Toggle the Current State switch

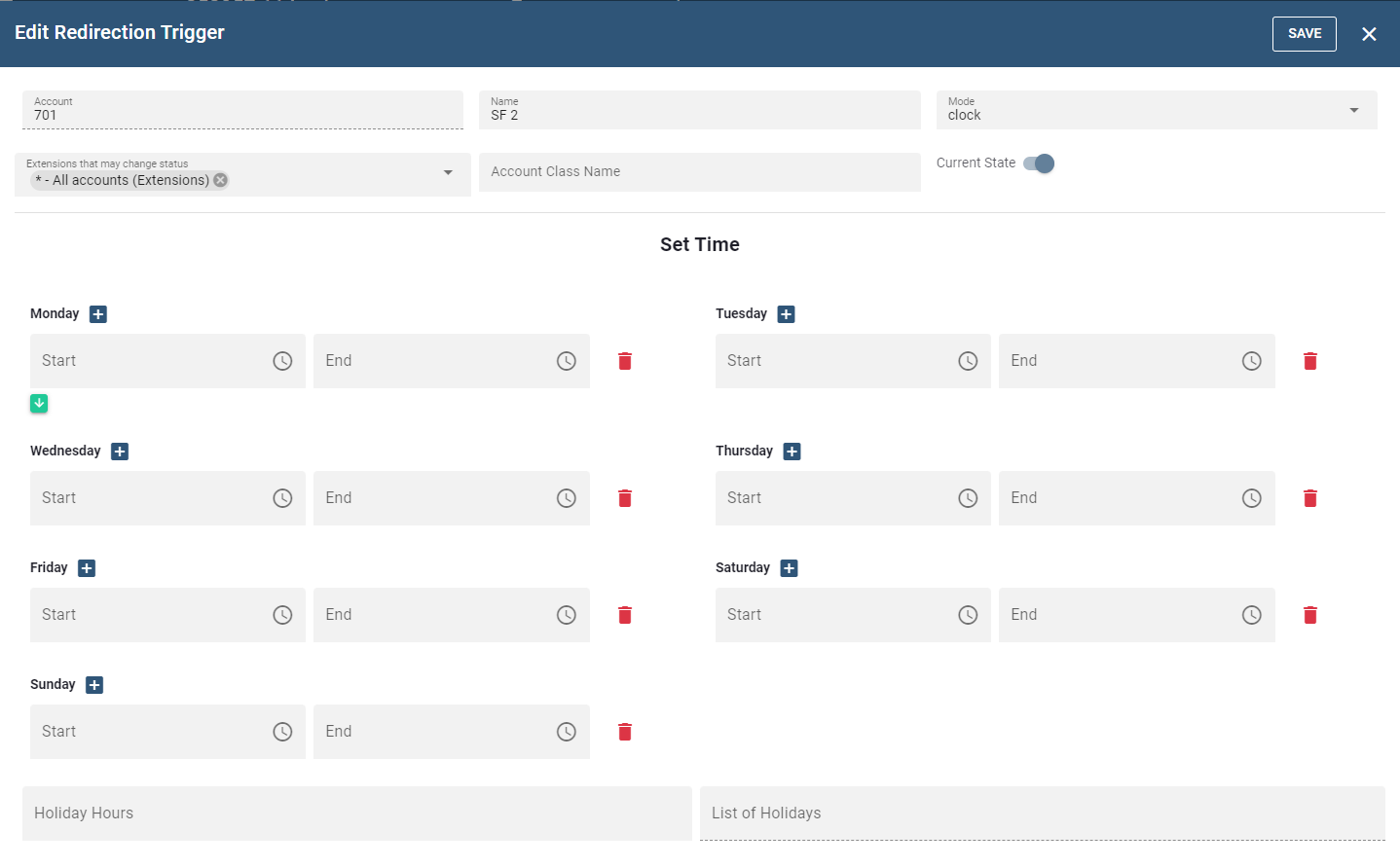tap(1039, 163)
